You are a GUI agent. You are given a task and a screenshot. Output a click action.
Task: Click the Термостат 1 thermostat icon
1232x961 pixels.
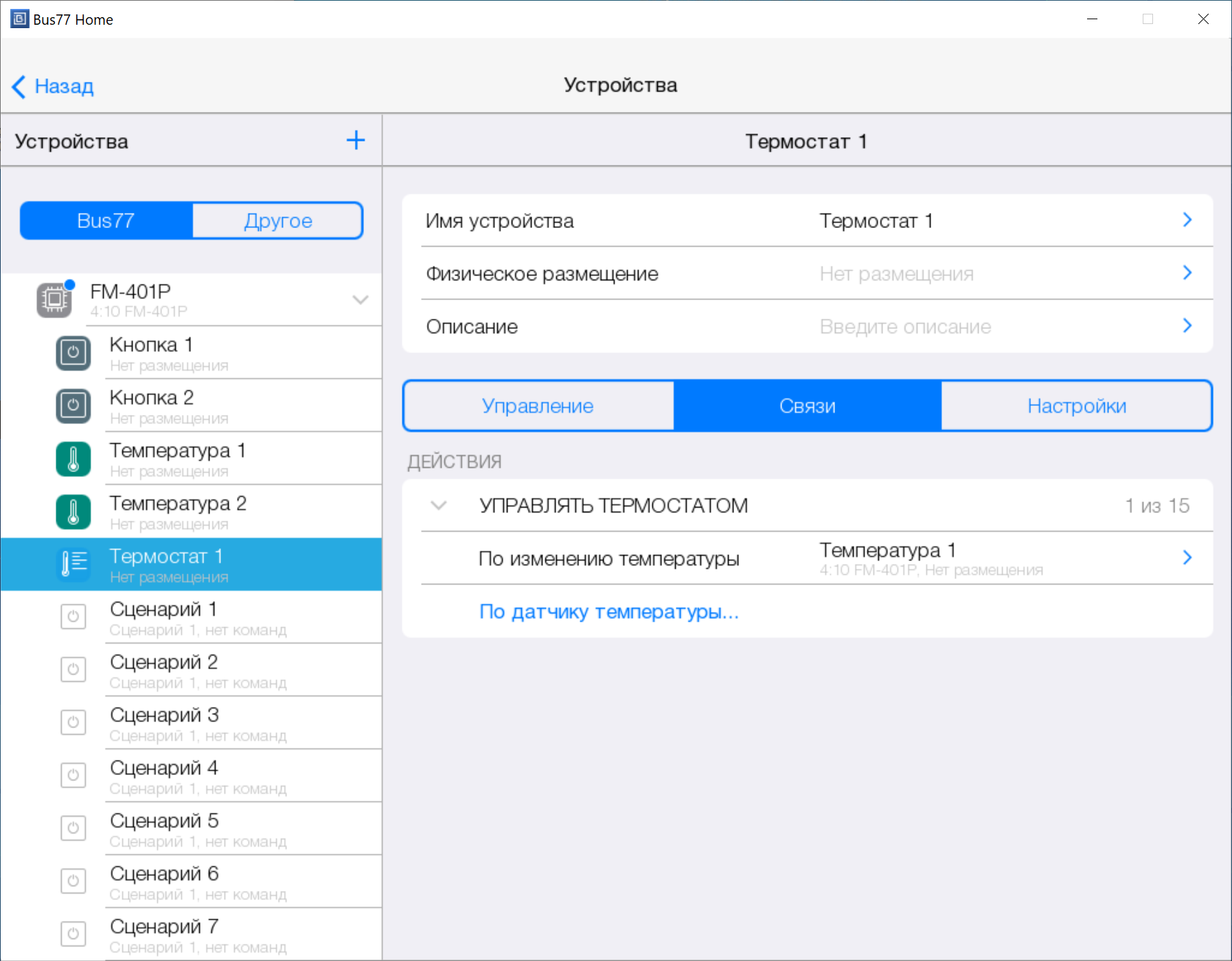(x=73, y=564)
